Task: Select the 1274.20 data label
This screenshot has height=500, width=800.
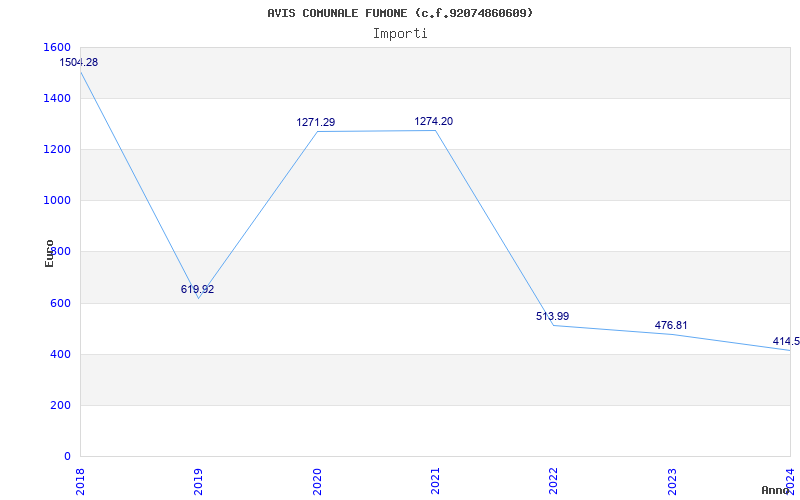Action: [x=434, y=121]
